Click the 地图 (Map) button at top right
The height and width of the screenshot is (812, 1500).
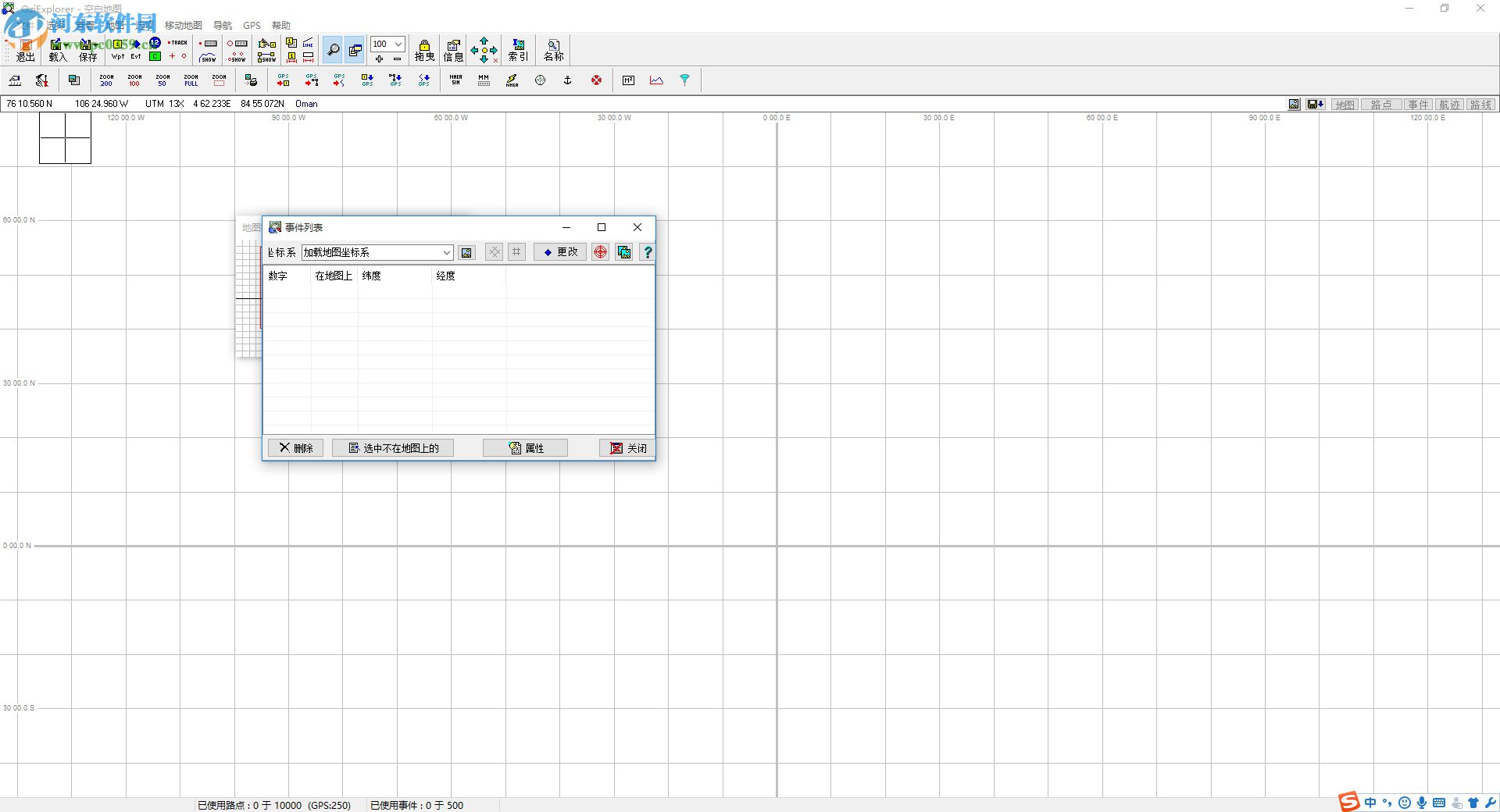click(1345, 105)
